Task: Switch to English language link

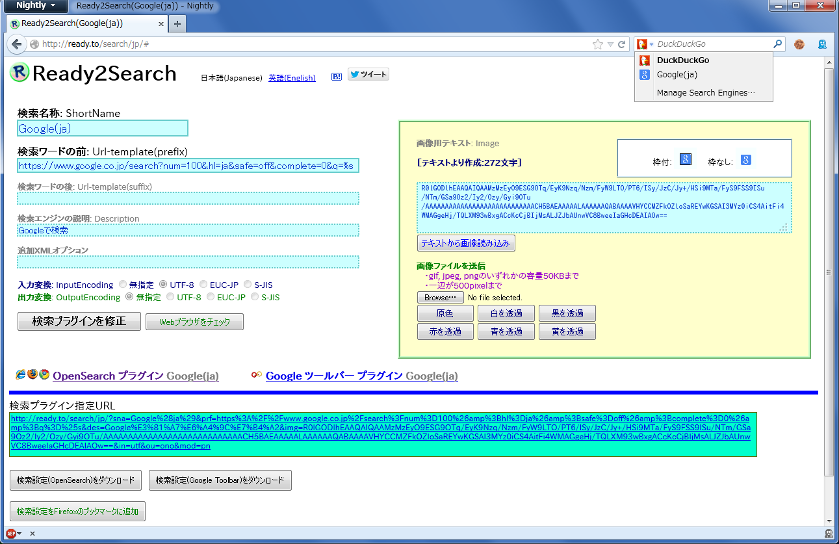Action: (x=292, y=78)
